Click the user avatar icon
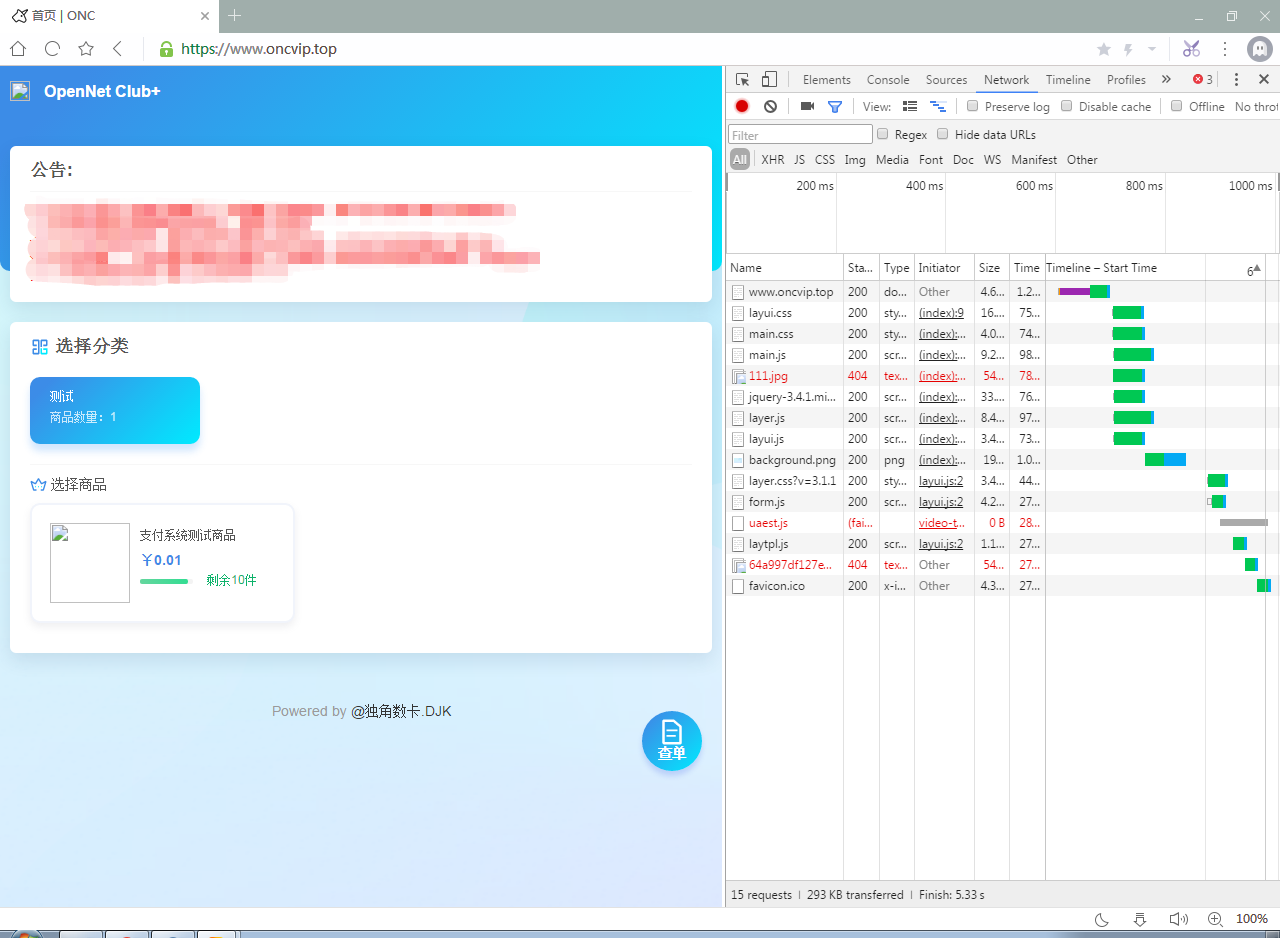The width and height of the screenshot is (1280, 938). pyautogui.click(x=1260, y=49)
